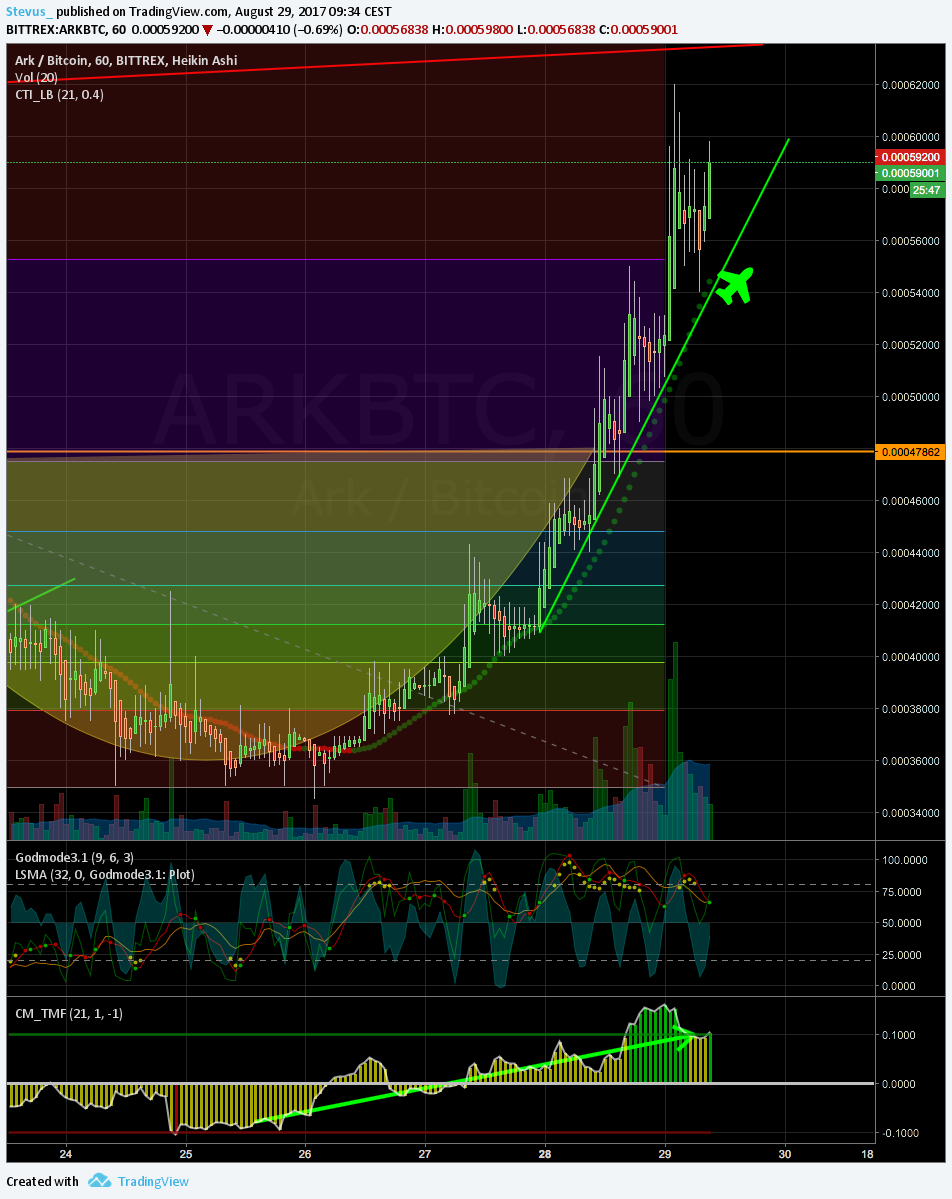Click the date label 26 on time axis
This screenshot has height=1199, width=952.
[305, 1154]
